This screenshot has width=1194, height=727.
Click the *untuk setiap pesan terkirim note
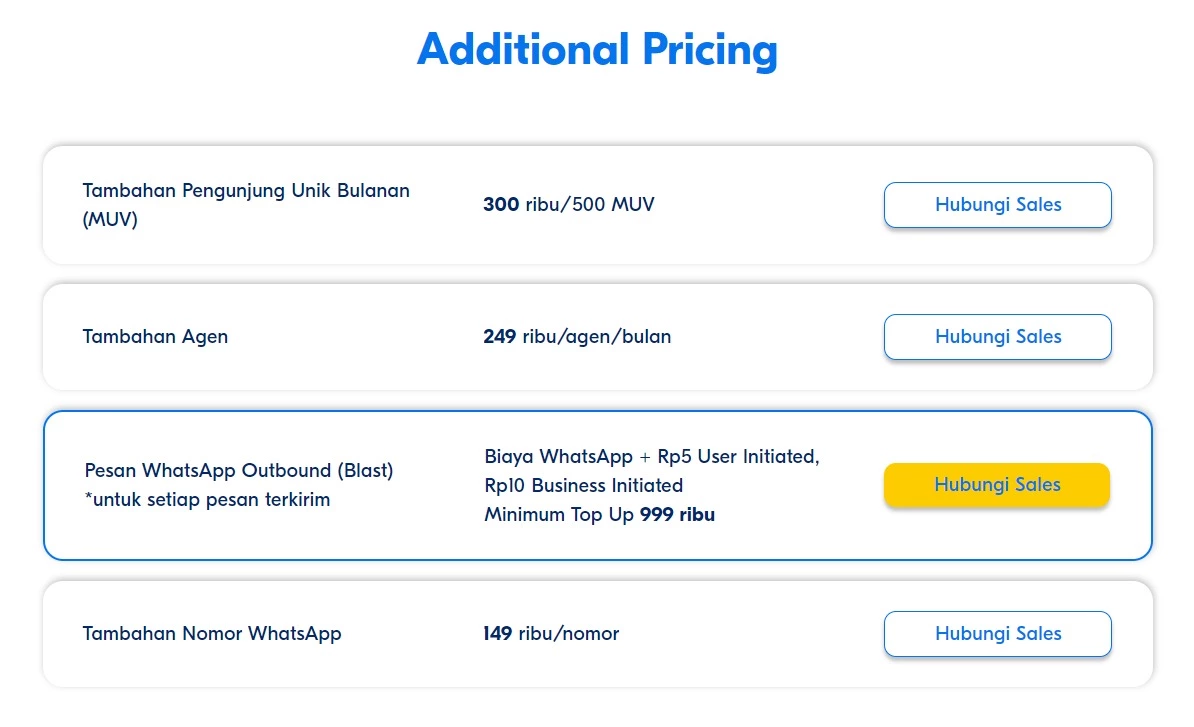point(207,499)
